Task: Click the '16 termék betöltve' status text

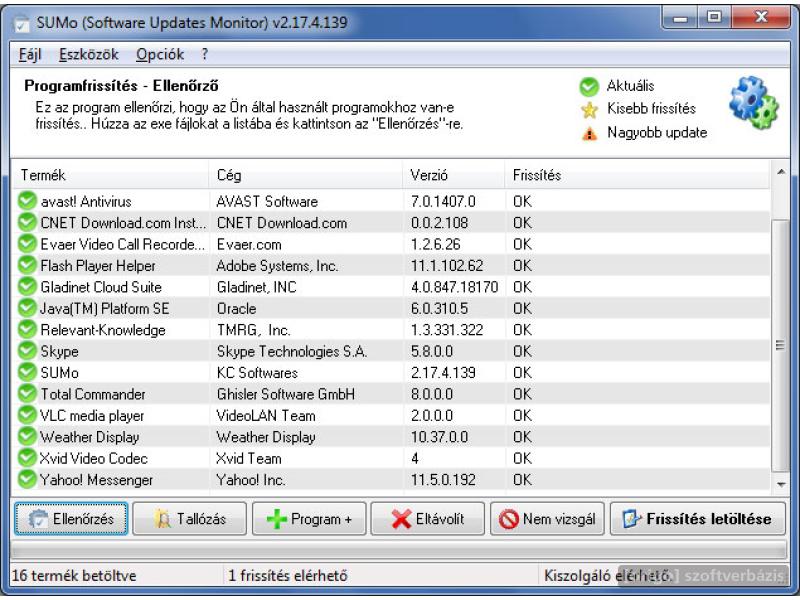Action: (x=74, y=576)
